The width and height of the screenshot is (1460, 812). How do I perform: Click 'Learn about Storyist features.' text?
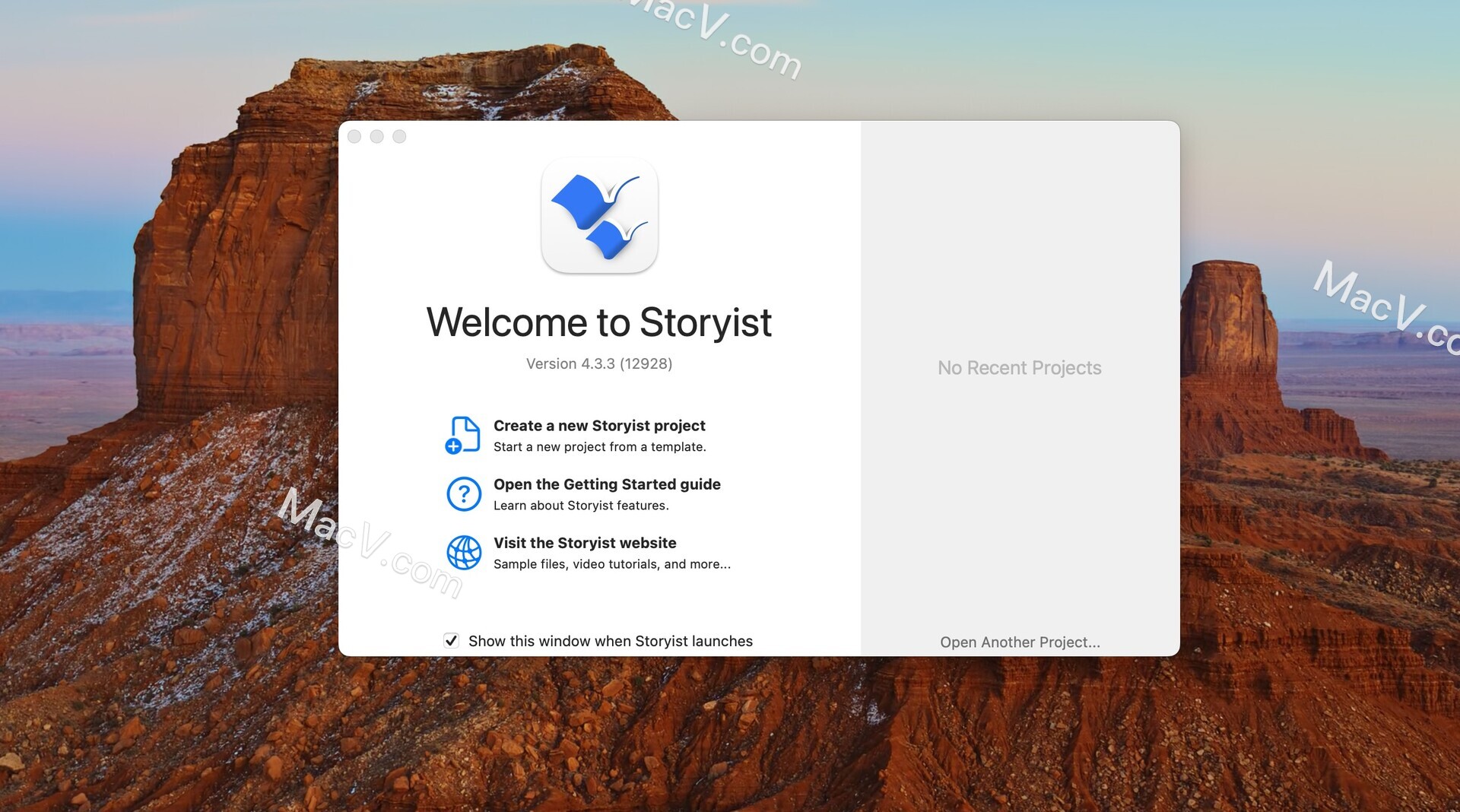point(581,506)
